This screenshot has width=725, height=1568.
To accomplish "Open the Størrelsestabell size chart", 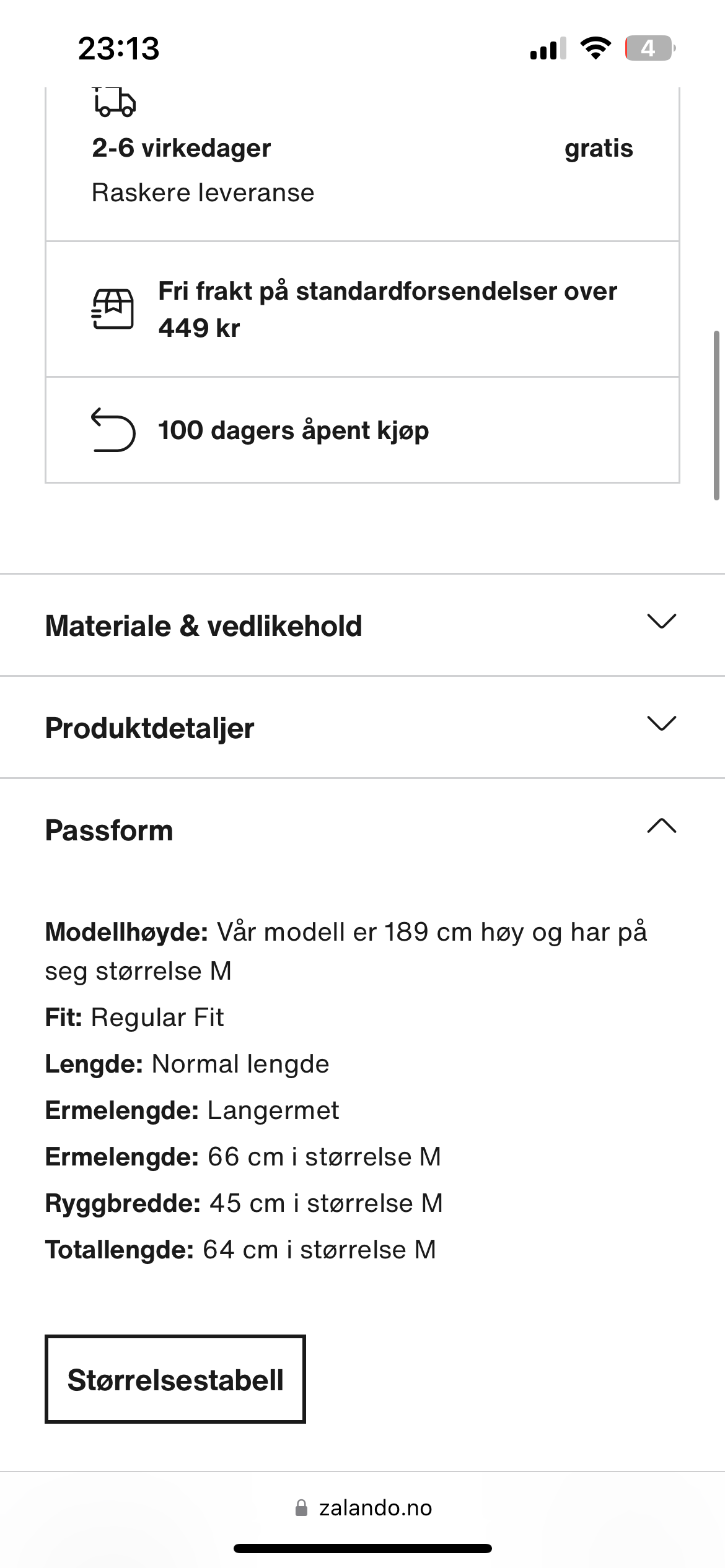I will tap(175, 1379).
